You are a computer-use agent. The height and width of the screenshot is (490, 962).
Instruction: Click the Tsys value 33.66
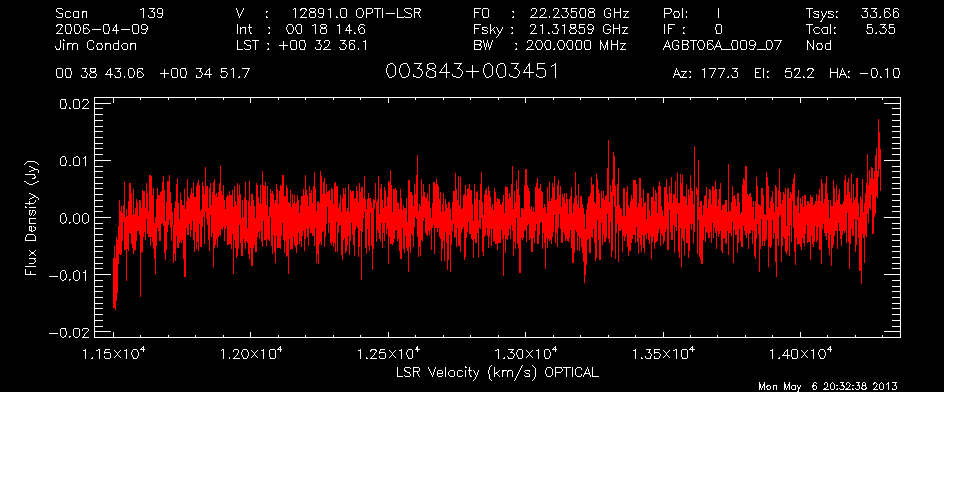tap(880, 13)
